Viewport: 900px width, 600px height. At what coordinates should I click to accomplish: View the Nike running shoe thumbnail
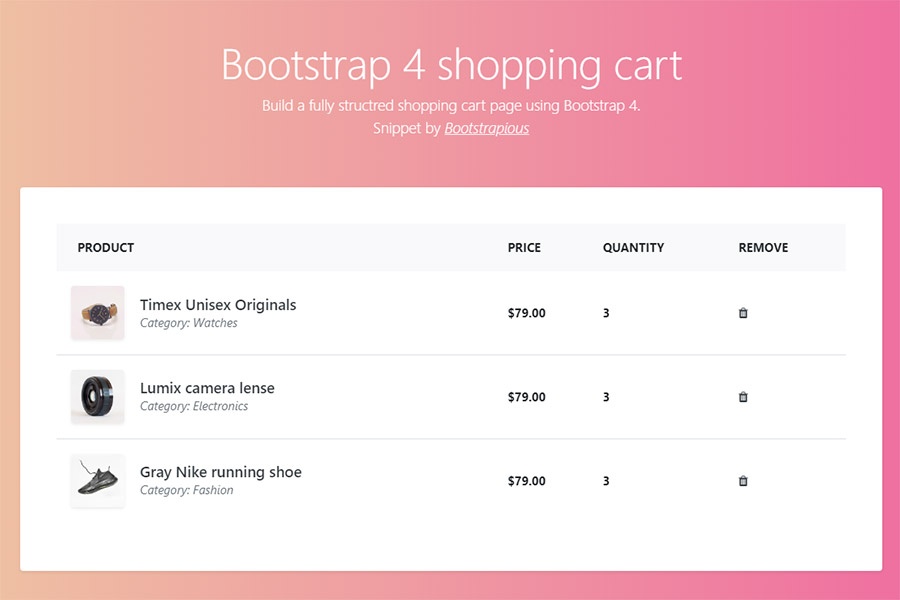coord(97,481)
